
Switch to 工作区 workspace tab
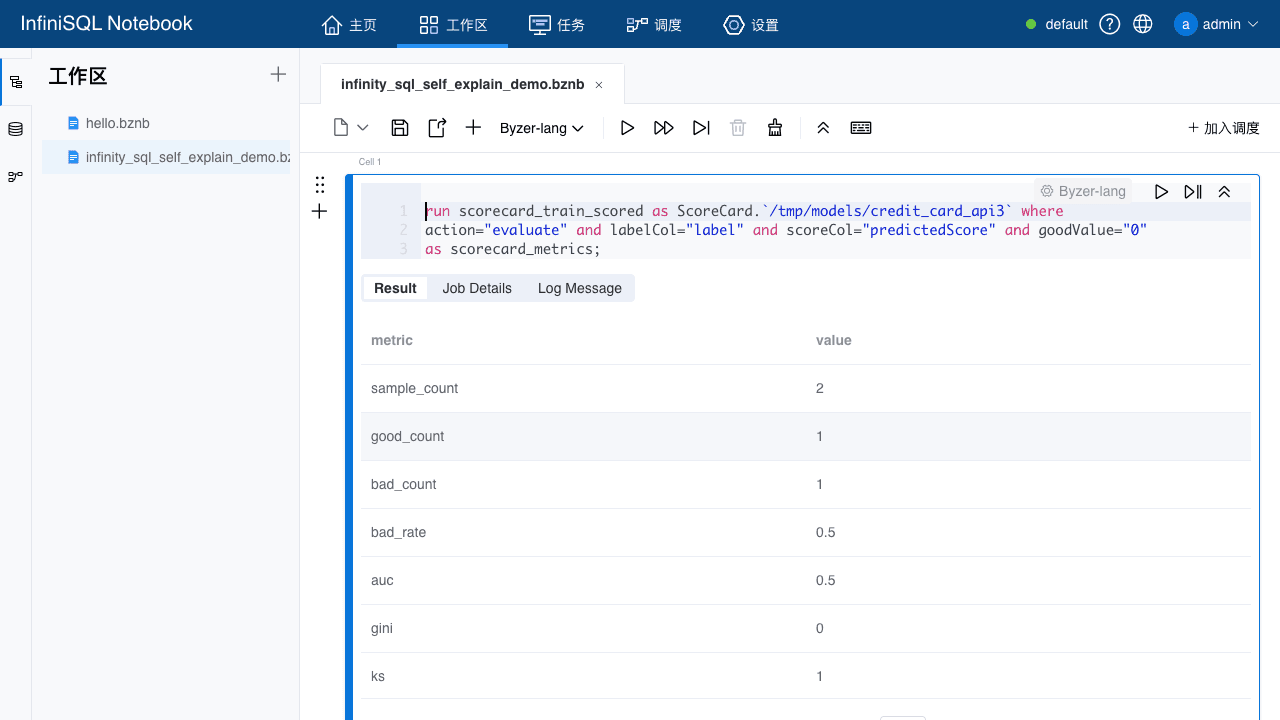point(453,25)
